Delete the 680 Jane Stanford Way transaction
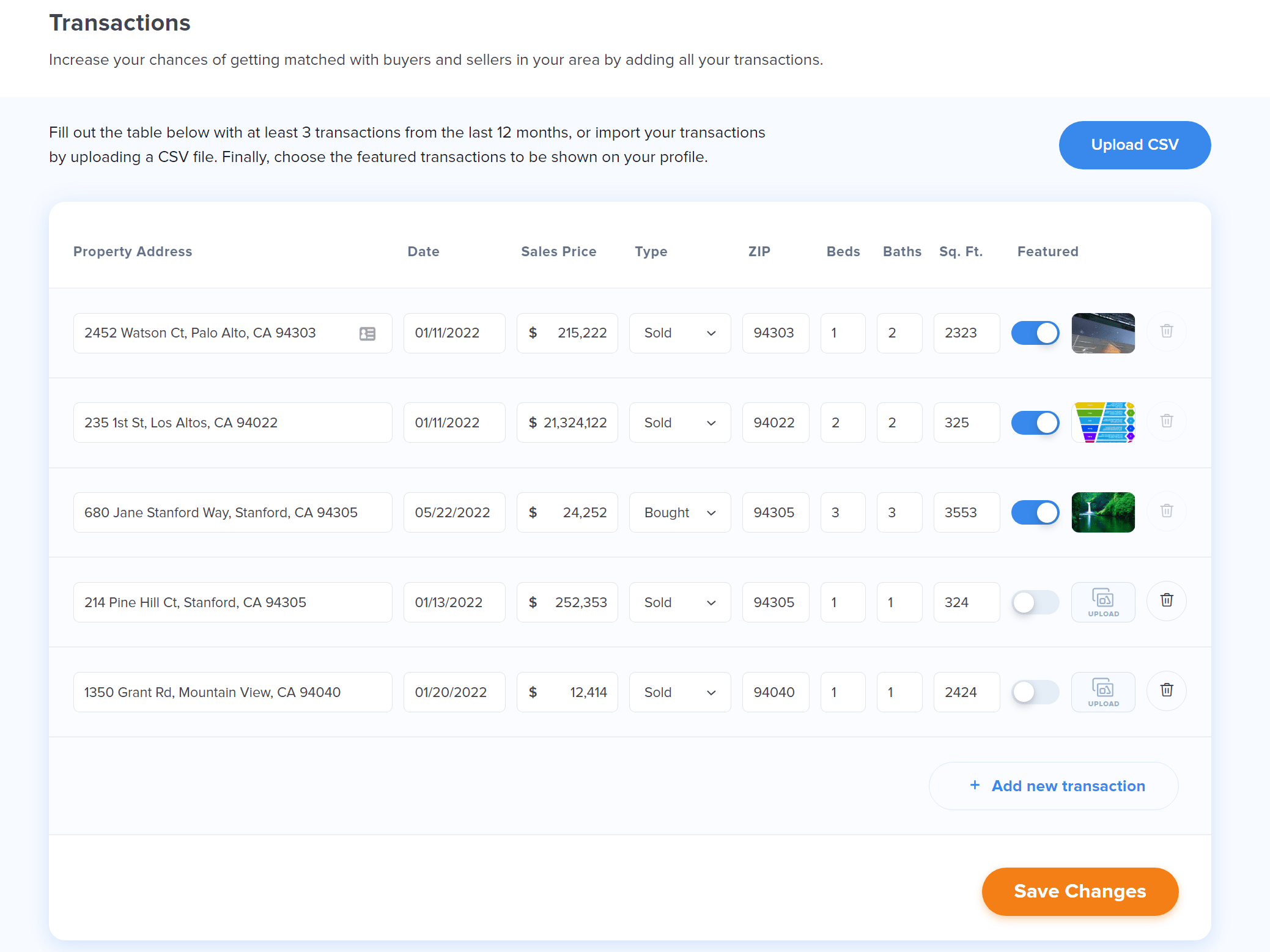 (x=1166, y=511)
